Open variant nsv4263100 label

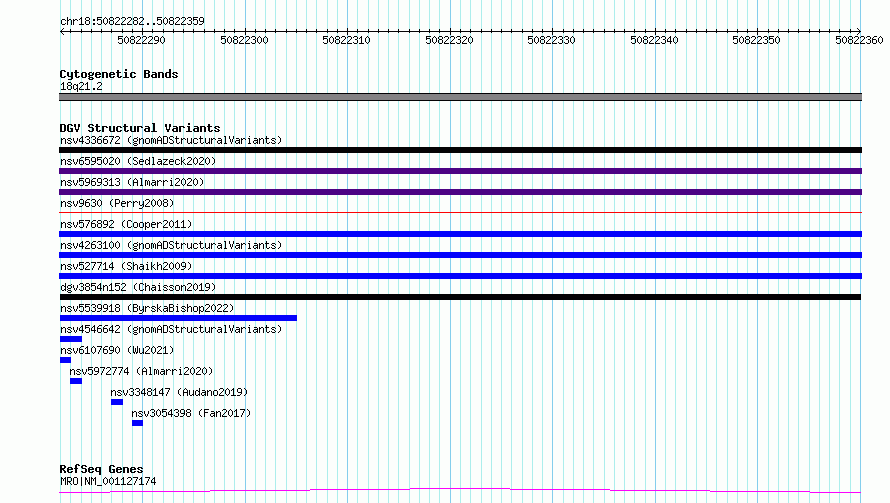[171, 245]
